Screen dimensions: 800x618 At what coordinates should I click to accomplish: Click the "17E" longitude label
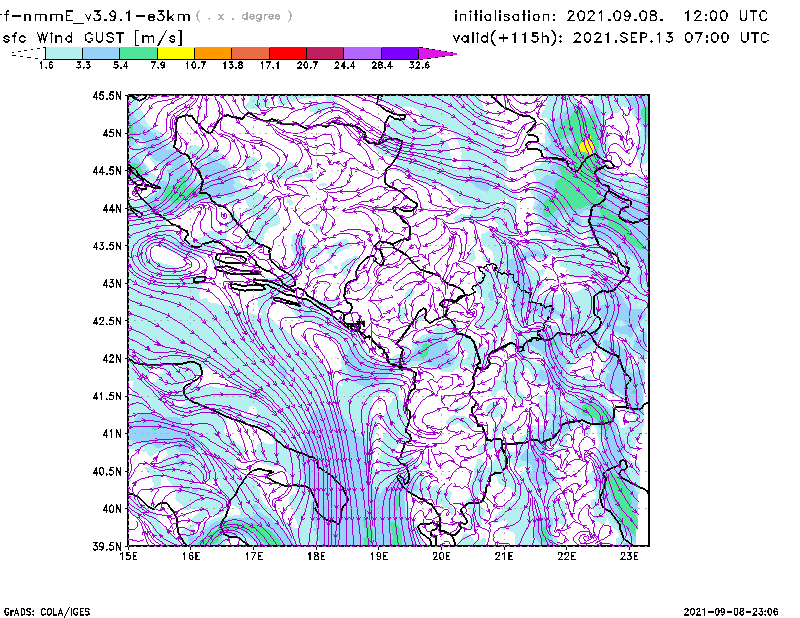(x=254, y=556)
